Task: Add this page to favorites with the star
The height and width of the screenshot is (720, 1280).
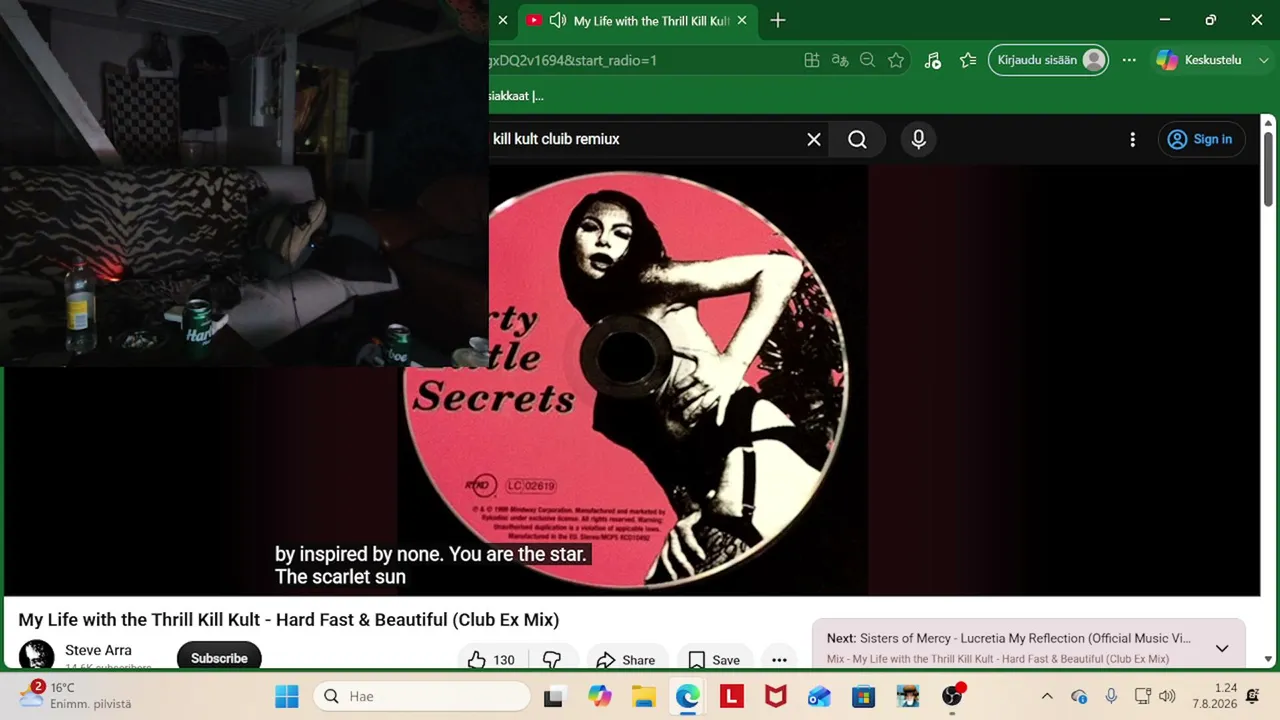Action: coord(896,60)
